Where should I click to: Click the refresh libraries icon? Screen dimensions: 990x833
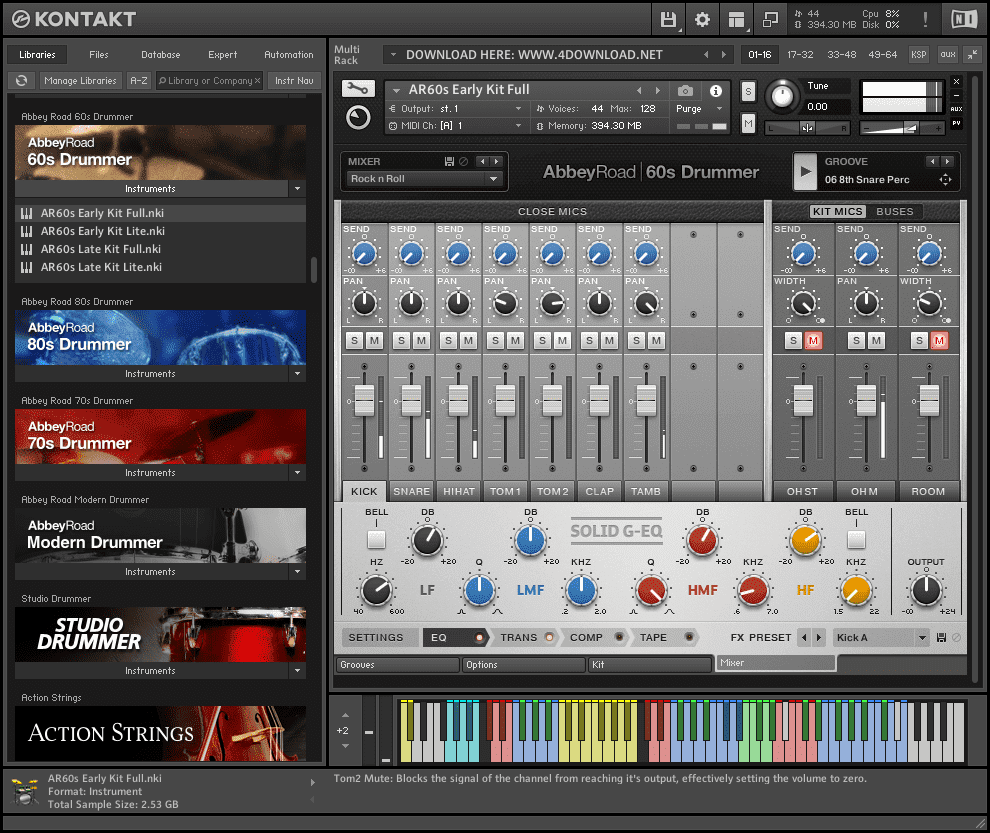[21, 80]
